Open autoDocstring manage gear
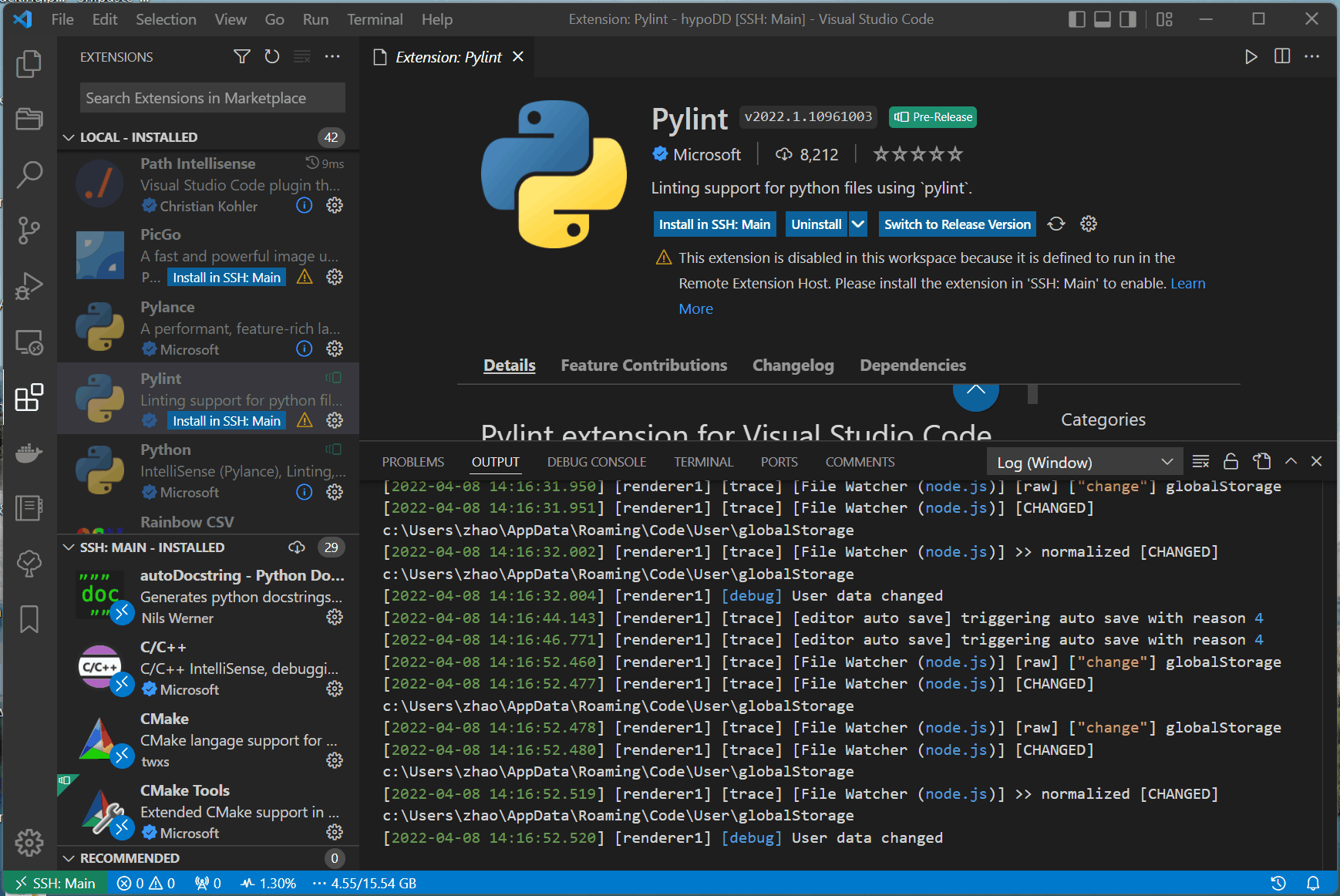Screen dimensions: 1340x896 [335, 617]
